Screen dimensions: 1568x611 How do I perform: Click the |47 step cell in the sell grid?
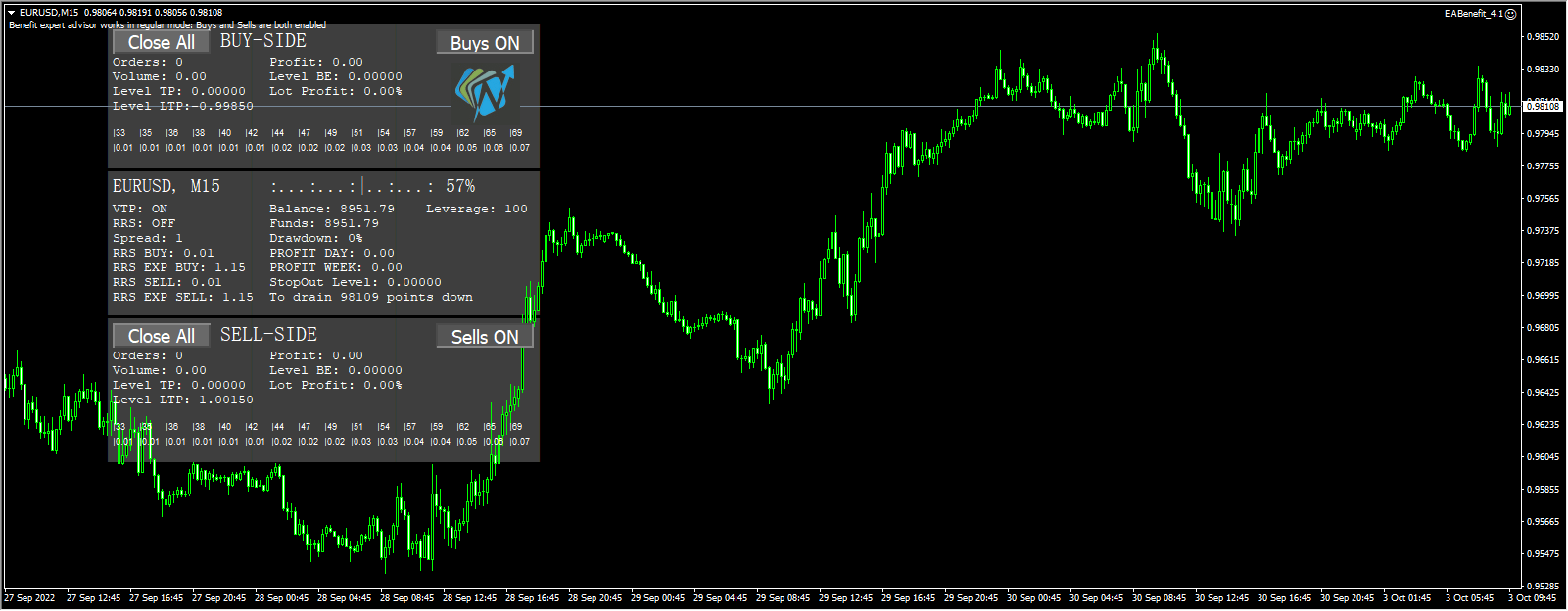304,427
